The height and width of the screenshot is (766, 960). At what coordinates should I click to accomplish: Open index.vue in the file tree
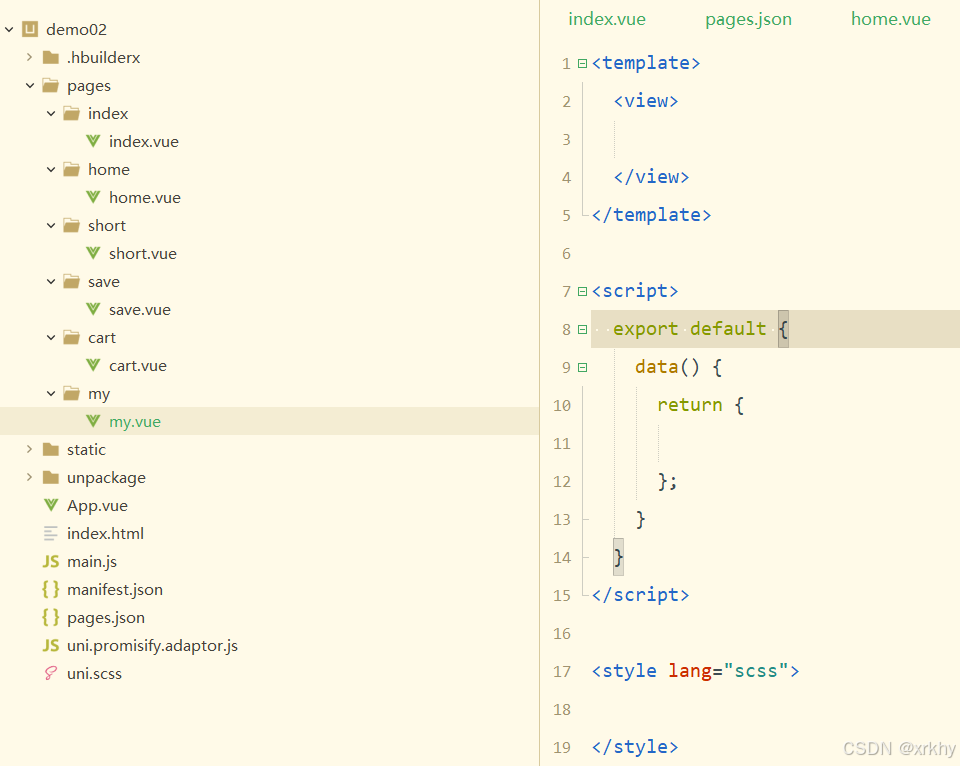point(144,141)
